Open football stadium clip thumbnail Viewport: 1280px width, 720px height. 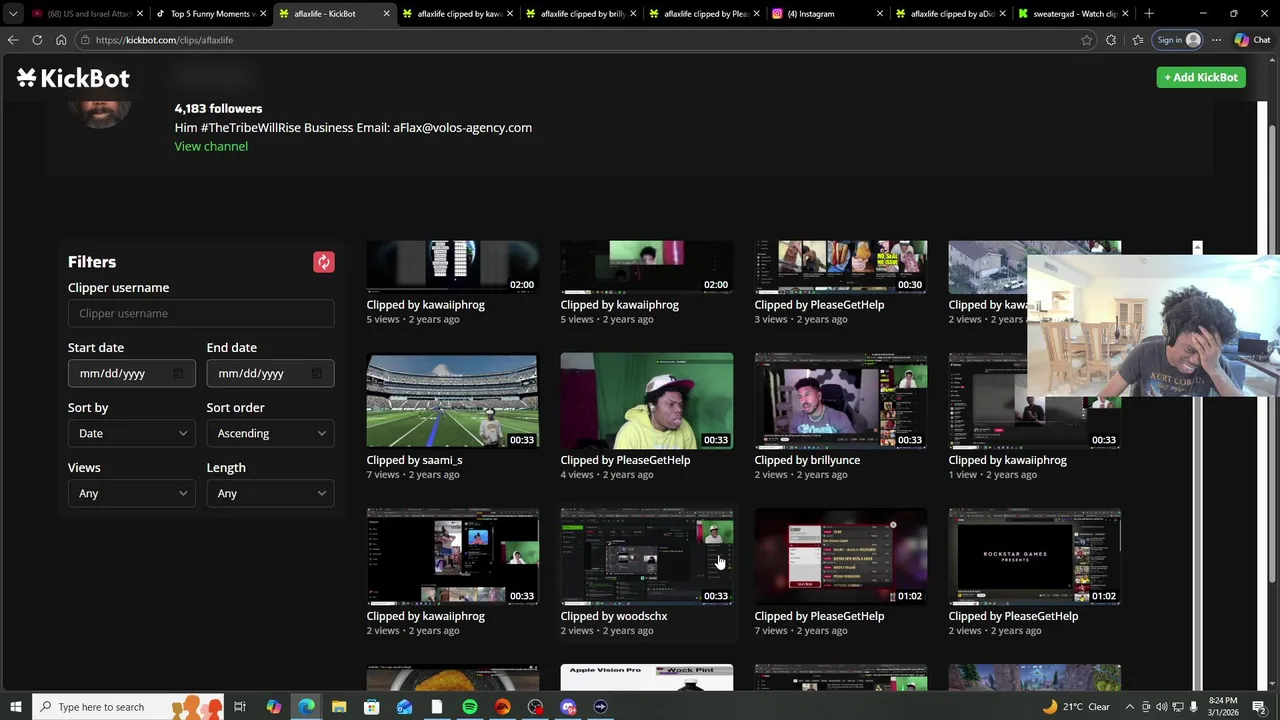452,400
